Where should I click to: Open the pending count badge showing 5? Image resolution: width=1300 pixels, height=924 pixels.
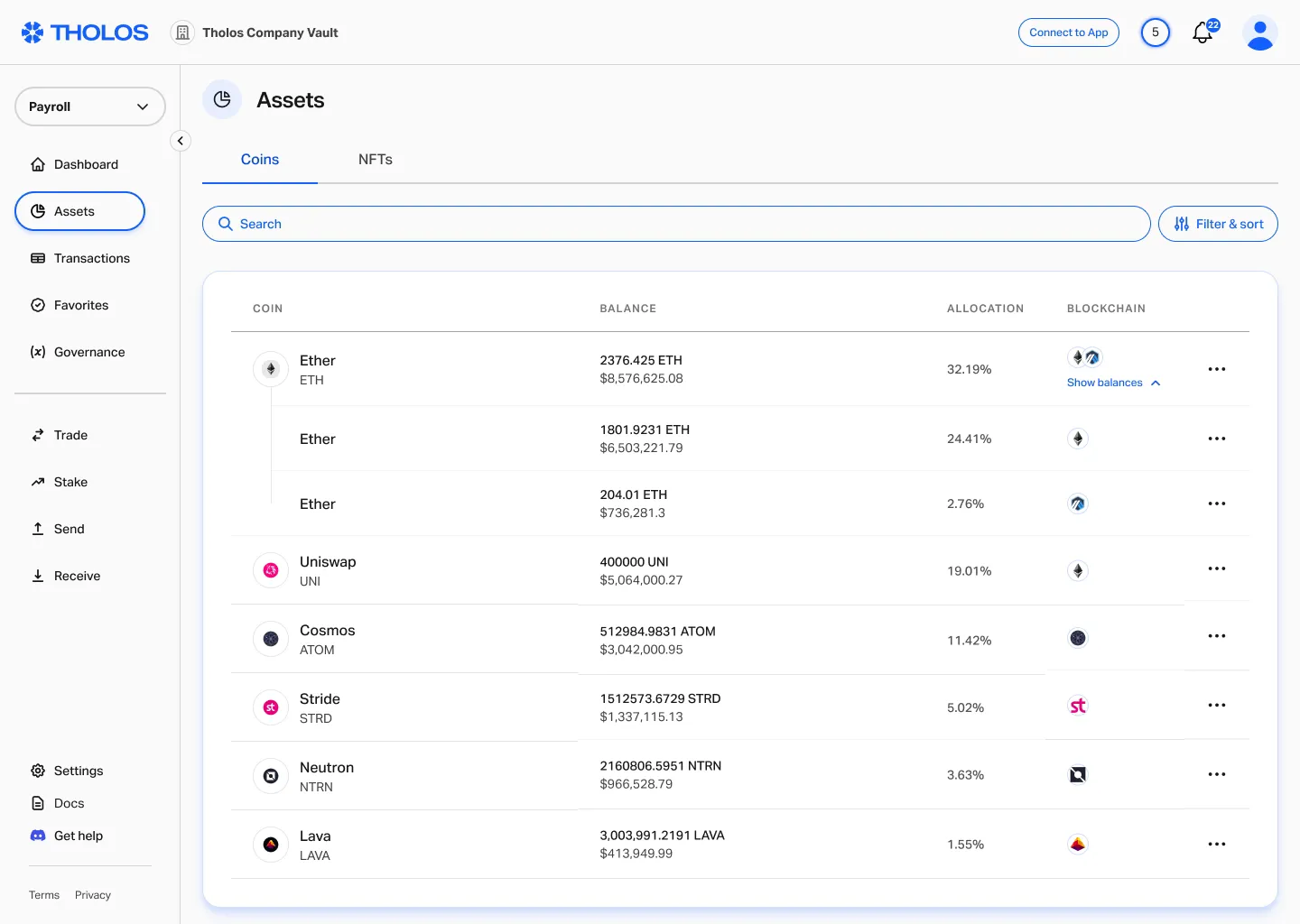point(1155,32)
